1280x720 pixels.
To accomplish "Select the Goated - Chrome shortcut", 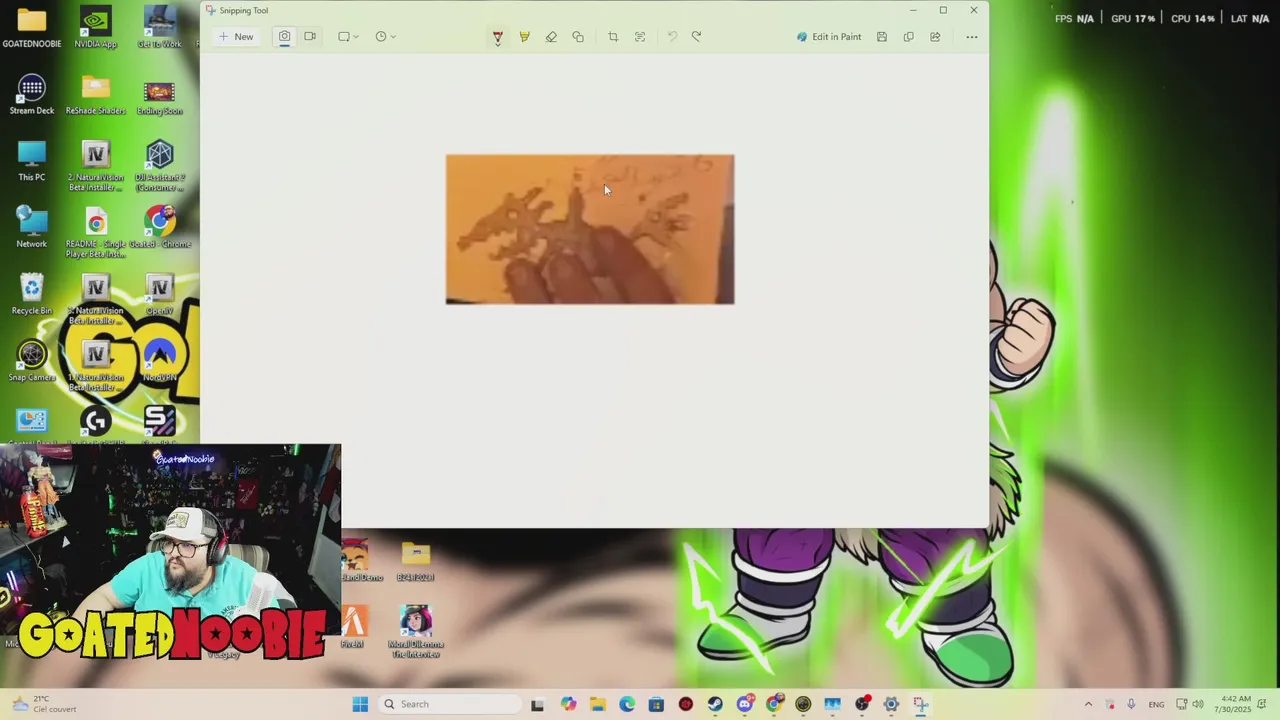I will [160, 228].
